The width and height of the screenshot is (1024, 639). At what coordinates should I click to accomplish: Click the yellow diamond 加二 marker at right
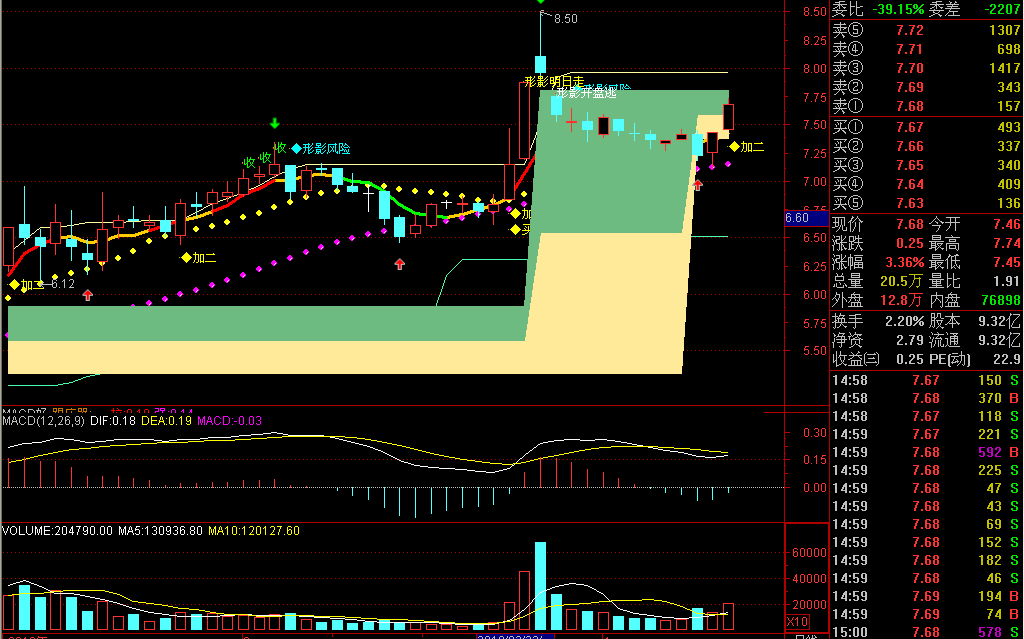tap(747, 147)
